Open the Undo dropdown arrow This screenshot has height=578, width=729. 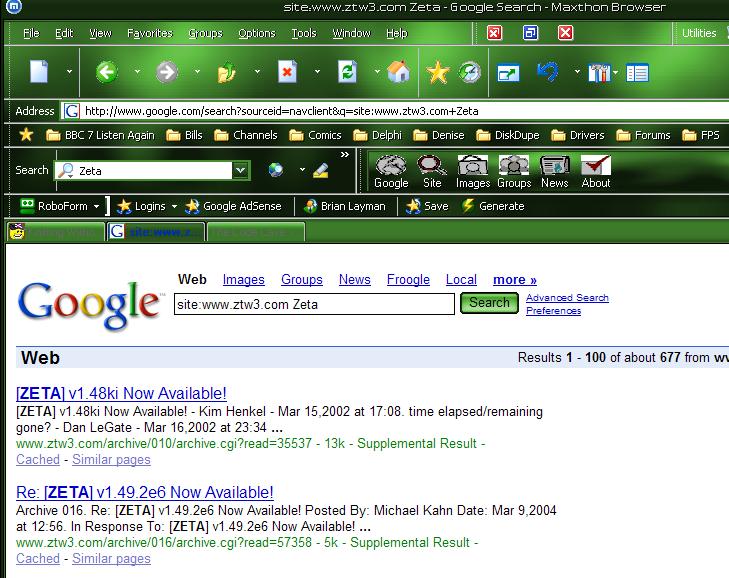[x=577, y=72]
